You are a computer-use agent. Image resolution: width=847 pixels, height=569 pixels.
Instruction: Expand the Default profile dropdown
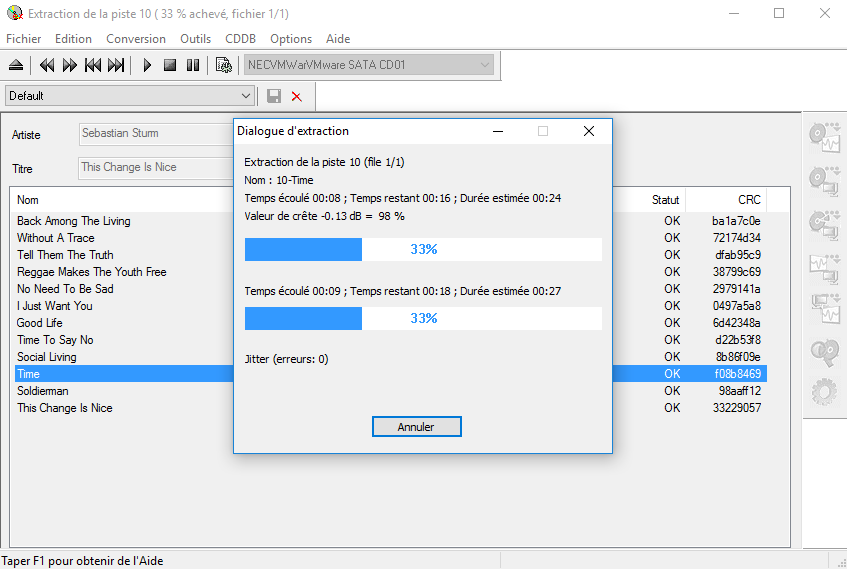click(x=246, y=96)
